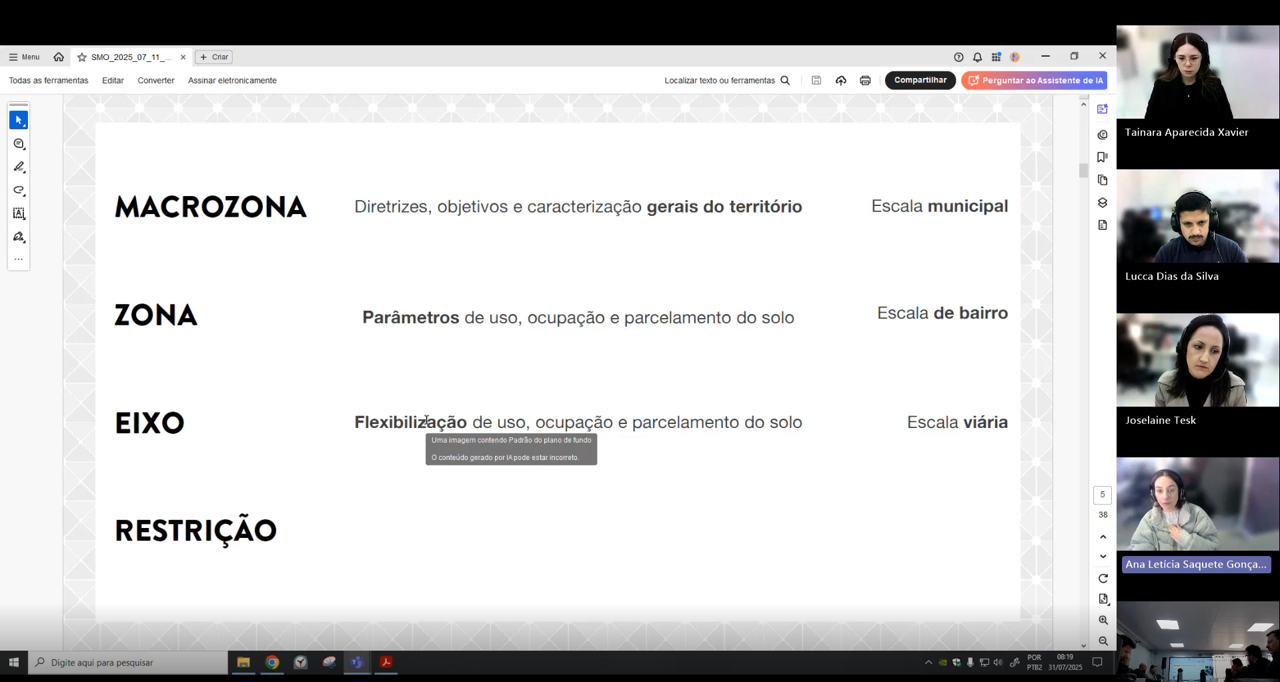Open the bookmarks panel icon
Viewport: 1280px width, 682px height.
(1102, 157)
